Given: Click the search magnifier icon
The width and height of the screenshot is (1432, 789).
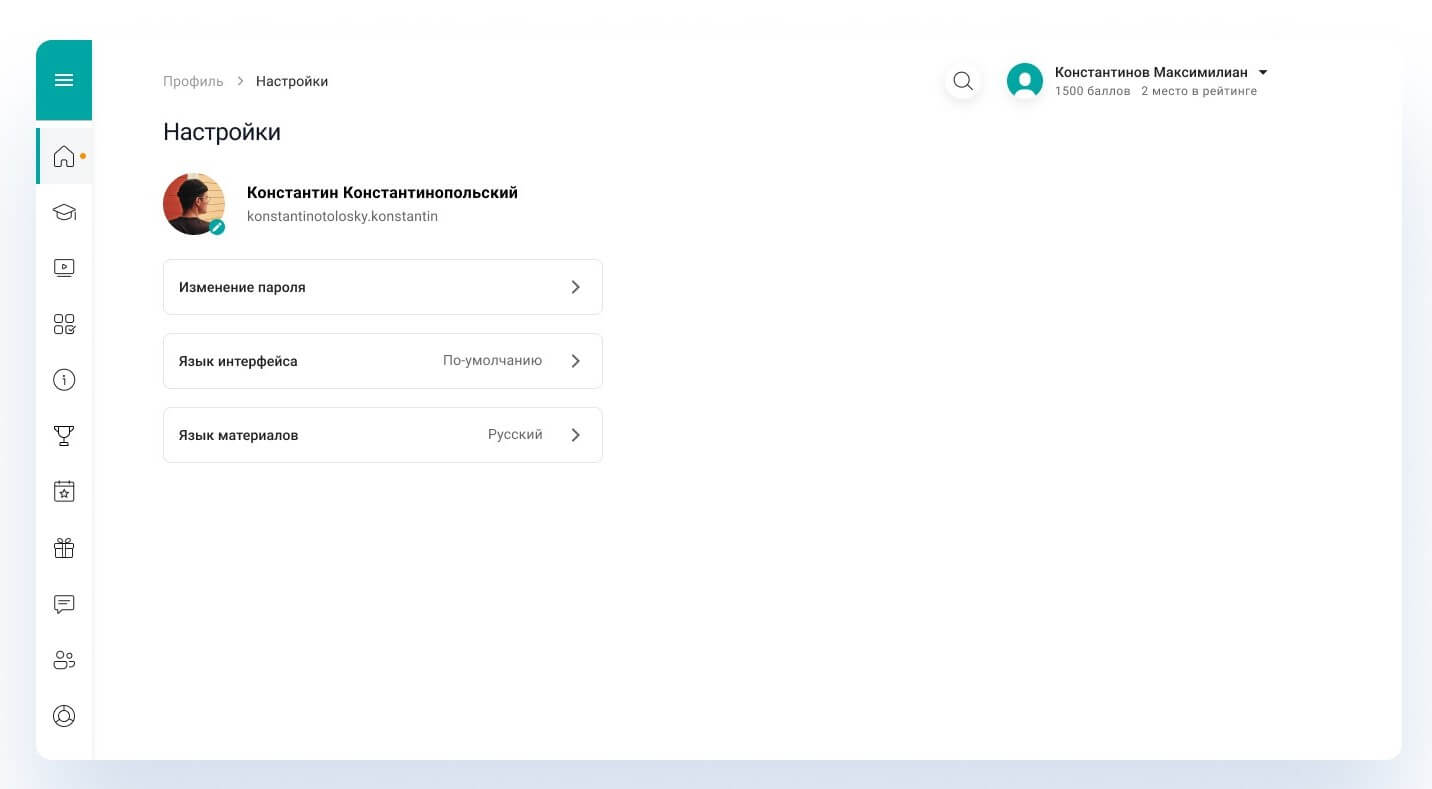Looking at the screenshot, I should [963, 81].
